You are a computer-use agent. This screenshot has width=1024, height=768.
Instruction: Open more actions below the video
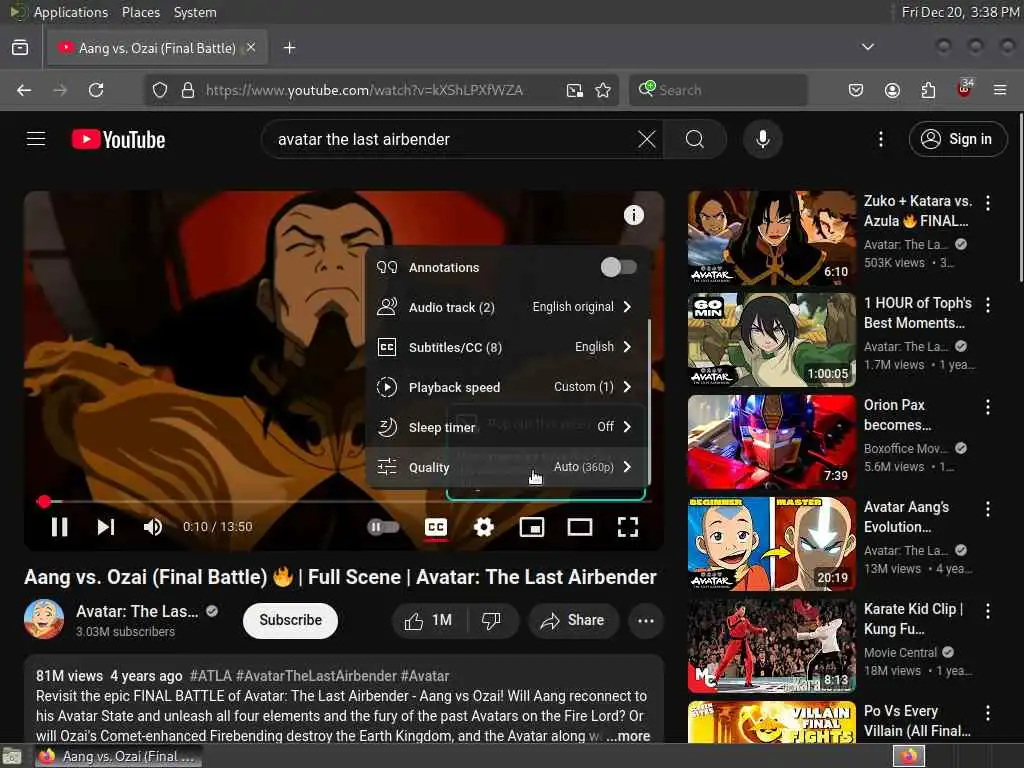click(x=646, y=620)
